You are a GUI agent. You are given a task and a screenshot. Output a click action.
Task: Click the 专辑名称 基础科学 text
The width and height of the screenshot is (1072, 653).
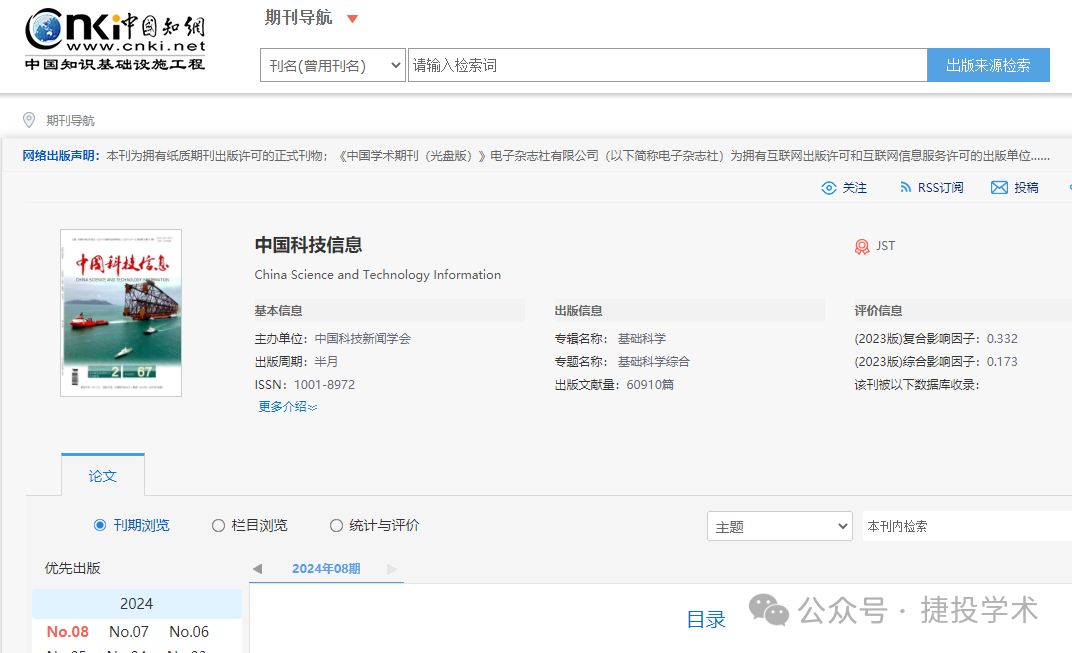610,339
